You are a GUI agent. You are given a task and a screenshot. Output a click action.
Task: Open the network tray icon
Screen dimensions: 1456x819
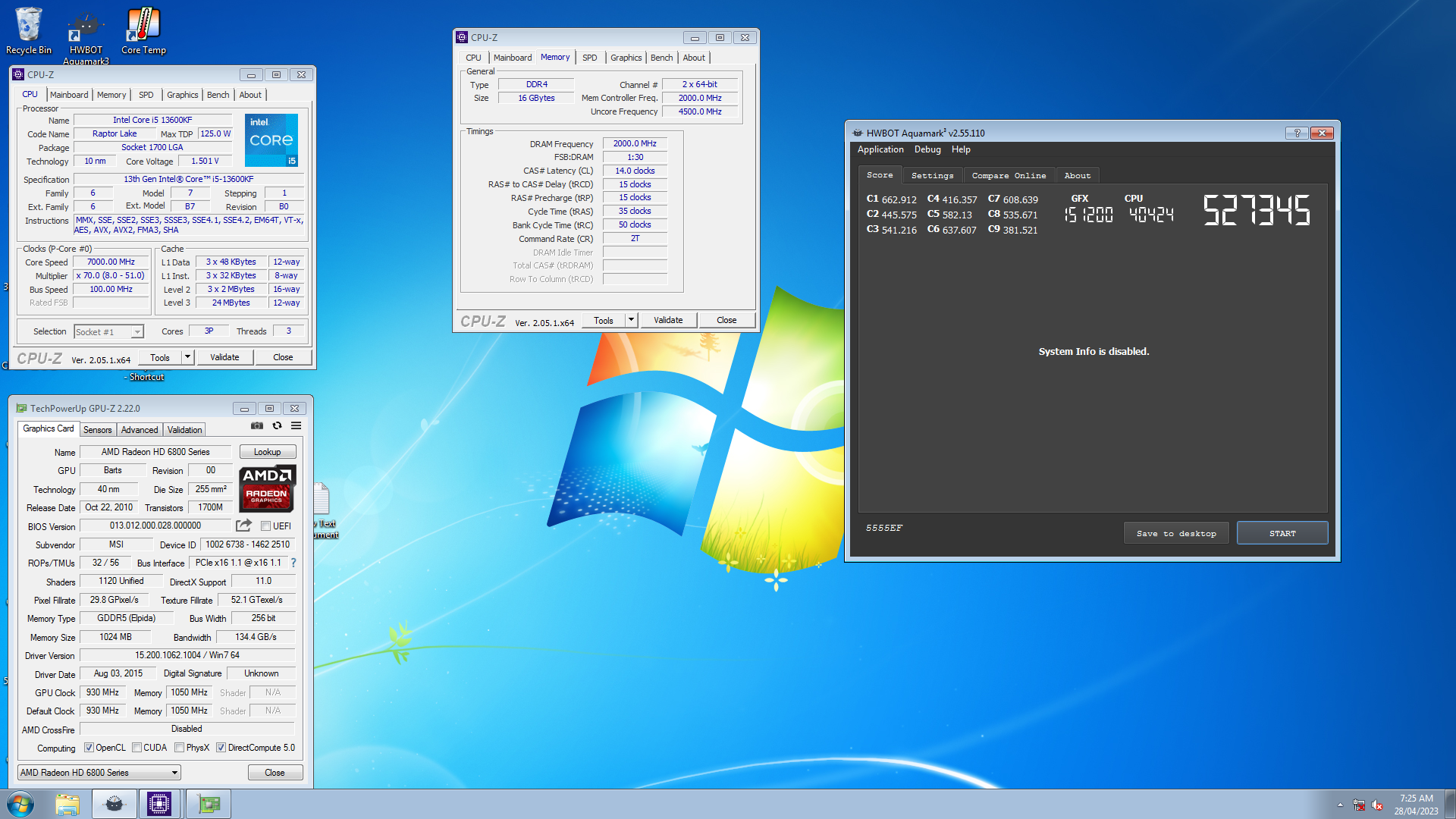tap(1359, 805)
